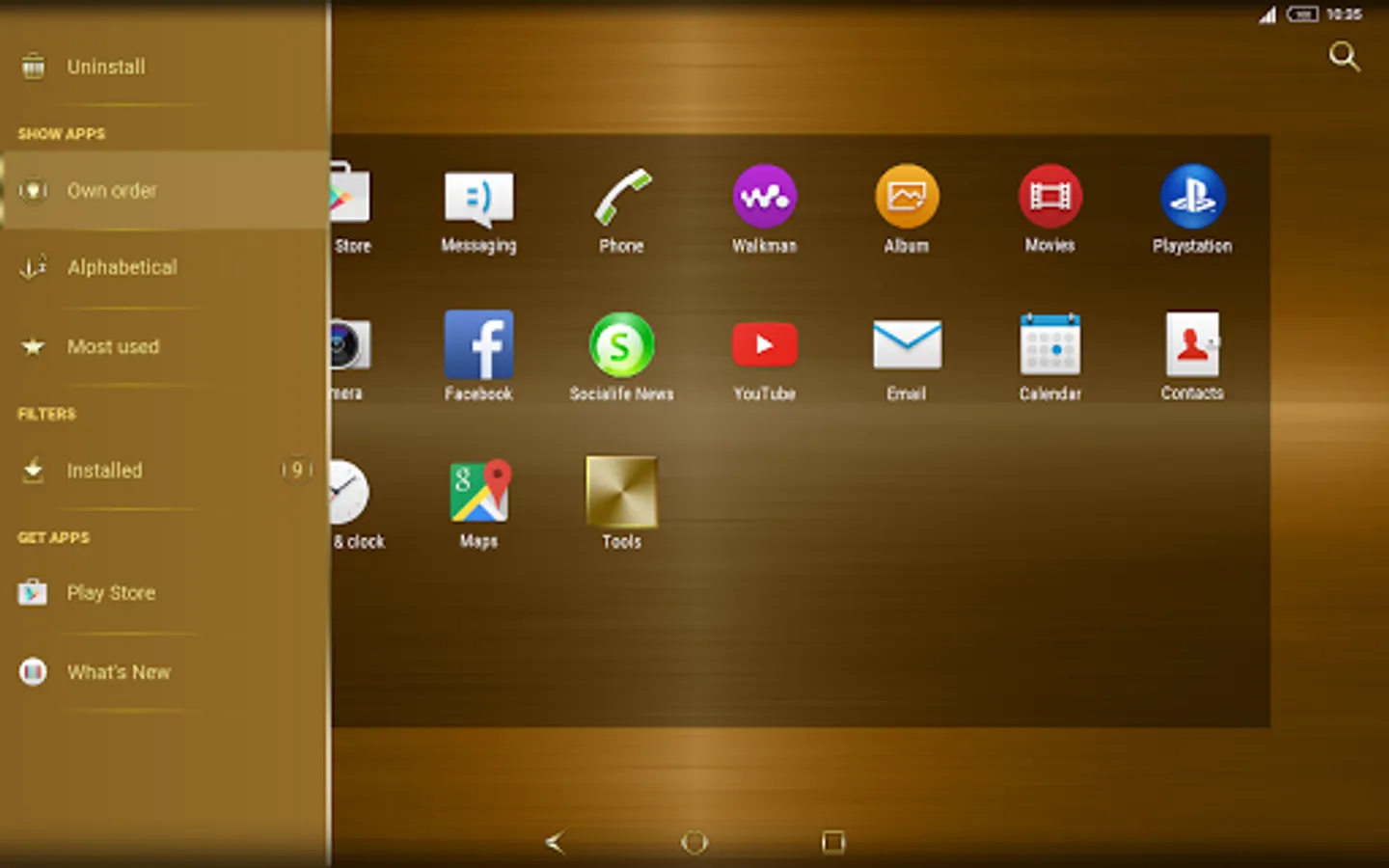Screen dimensions: 1389x868
Task: Tap the Back navigation button
Action: 555,842
